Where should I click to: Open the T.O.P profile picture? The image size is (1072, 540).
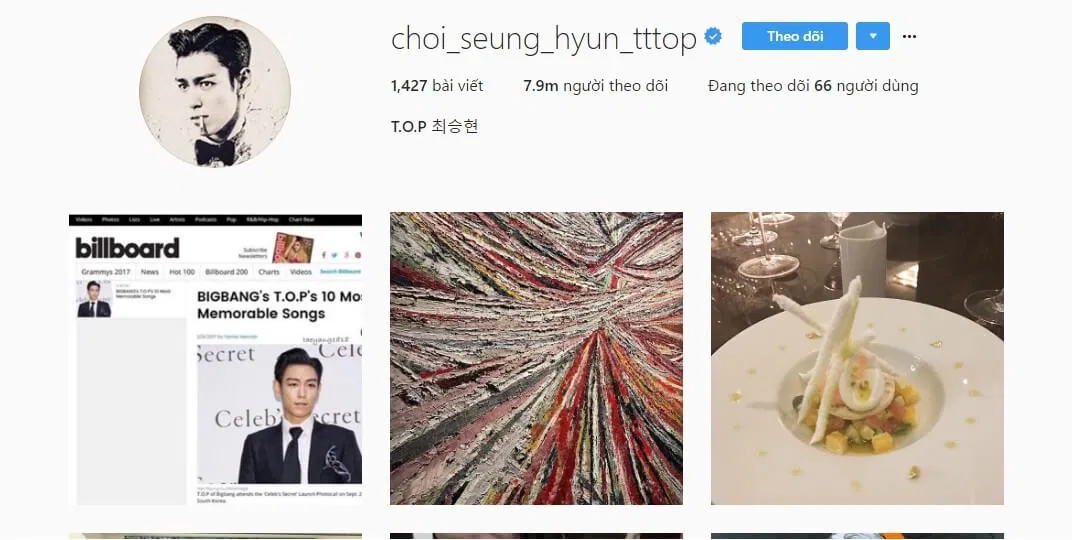pyautogui.click(x=215, y=92)
